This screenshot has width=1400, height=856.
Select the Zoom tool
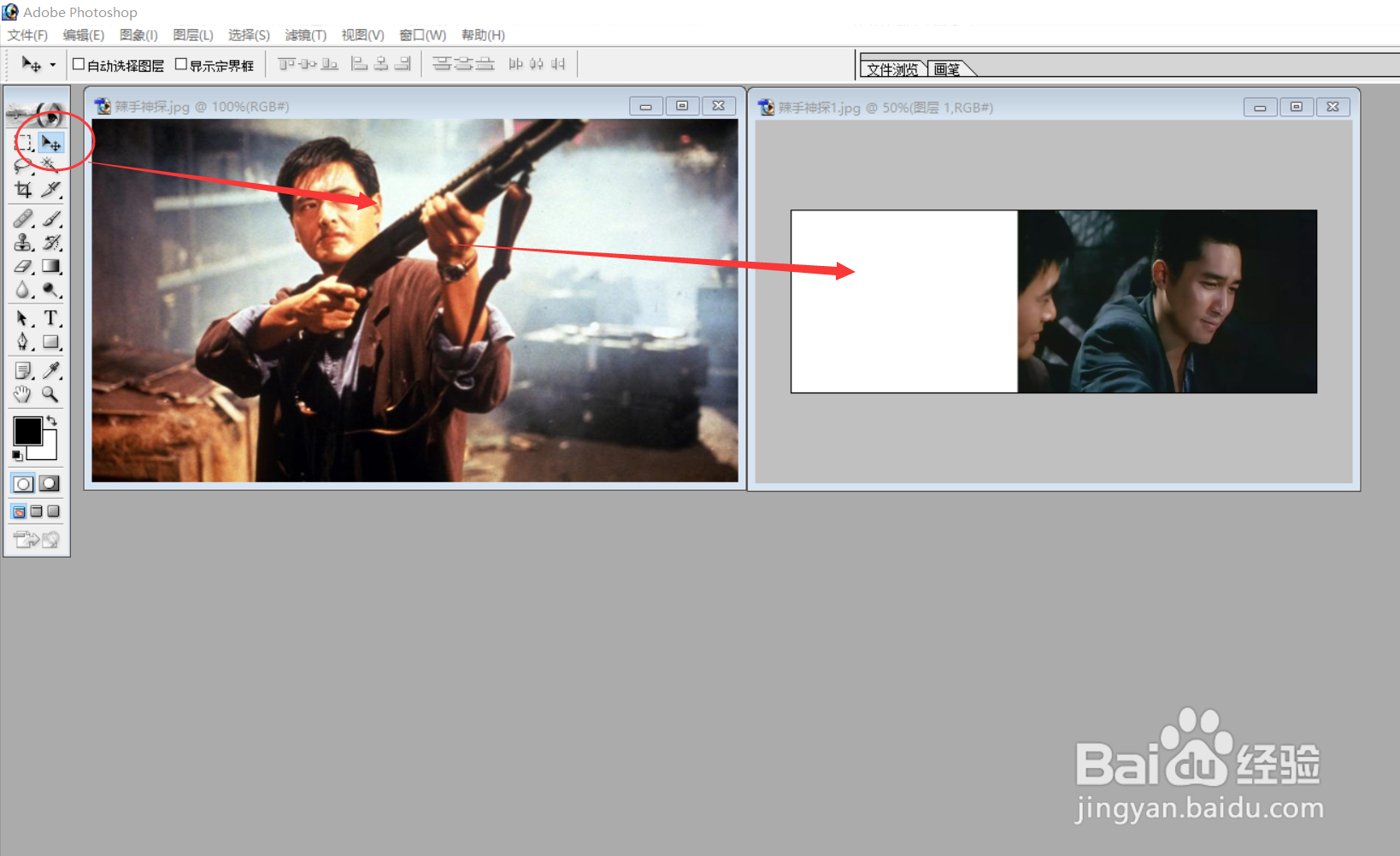pyautogui.click(x=51, y=394)
